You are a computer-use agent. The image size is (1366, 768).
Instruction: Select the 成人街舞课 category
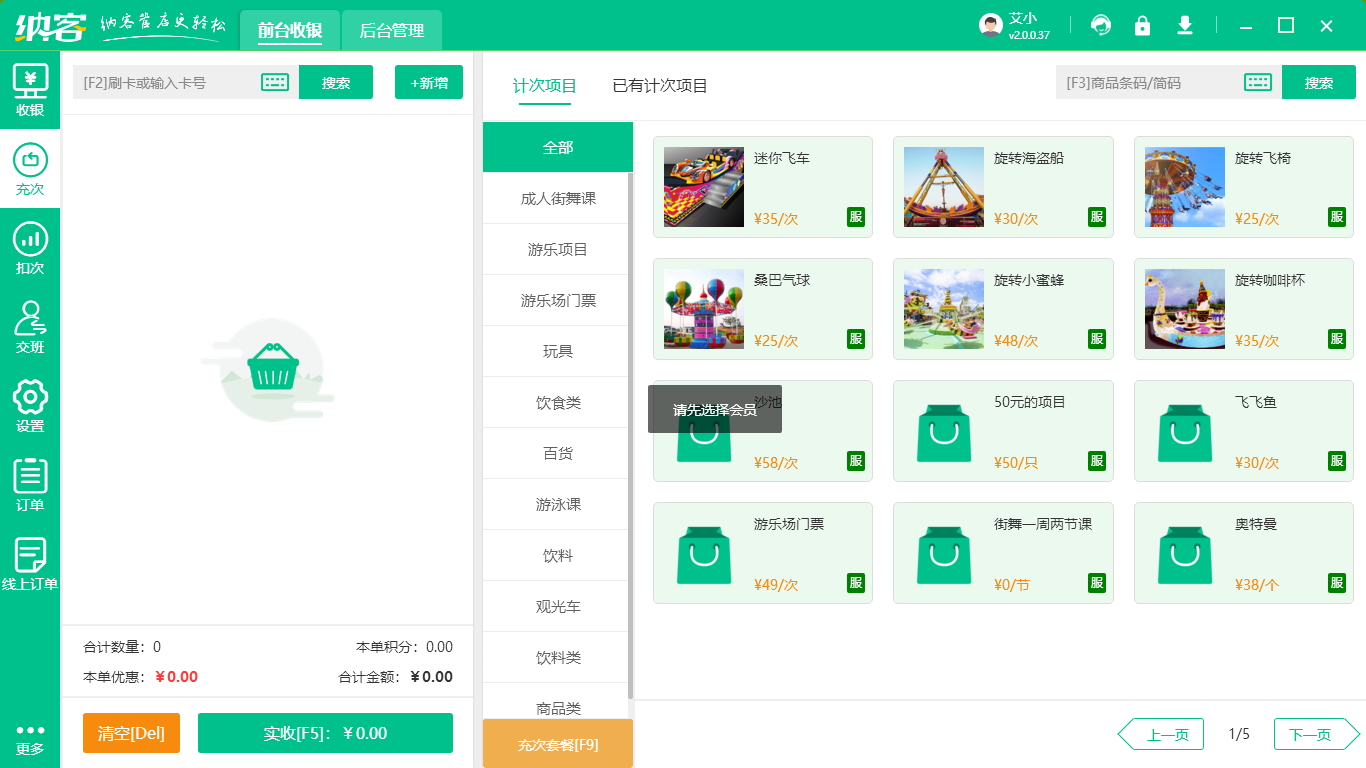point(558,198)
